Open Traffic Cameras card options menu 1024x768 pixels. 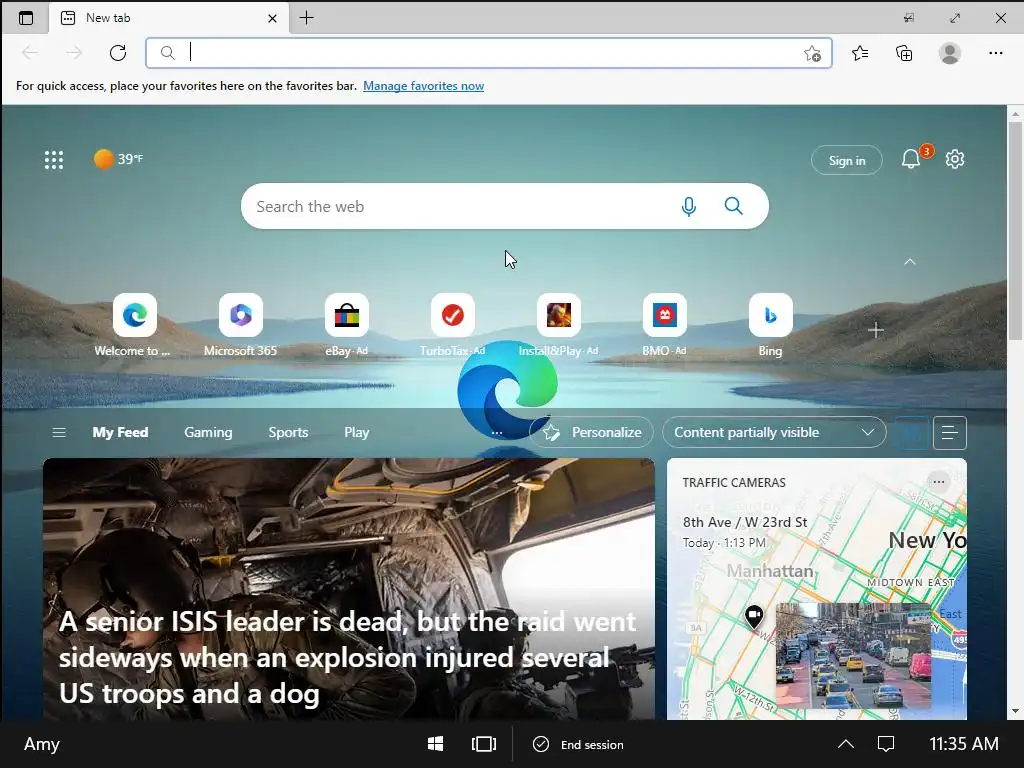click(938, 482)
